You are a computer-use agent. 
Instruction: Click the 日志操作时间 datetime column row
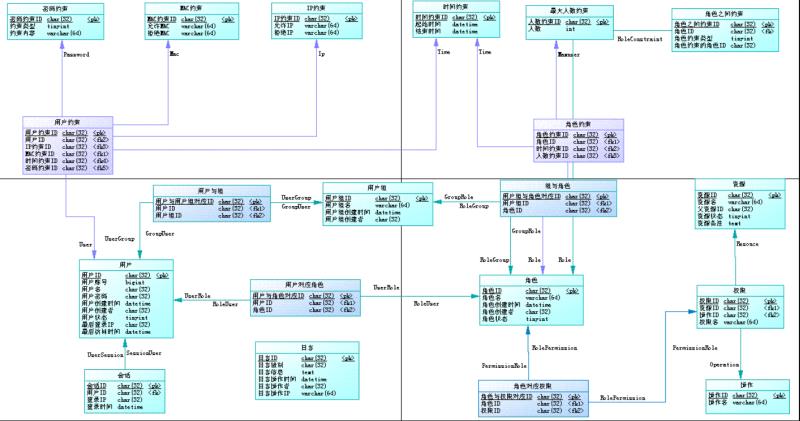coord(307,380)
